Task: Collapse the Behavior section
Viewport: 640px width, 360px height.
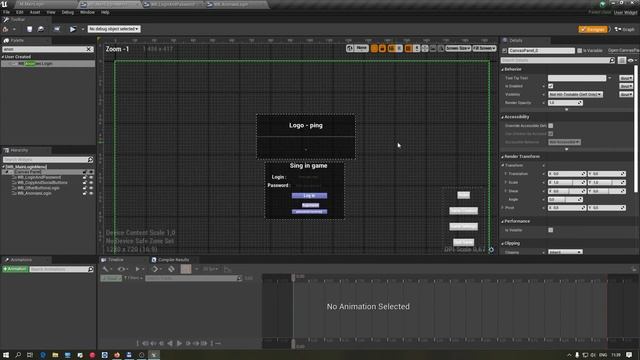Action: (x=502, y=69)
